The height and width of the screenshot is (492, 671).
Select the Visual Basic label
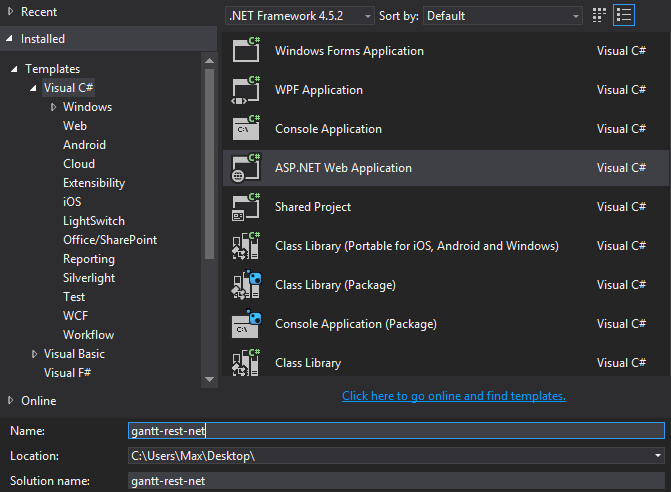coord(74,354)
